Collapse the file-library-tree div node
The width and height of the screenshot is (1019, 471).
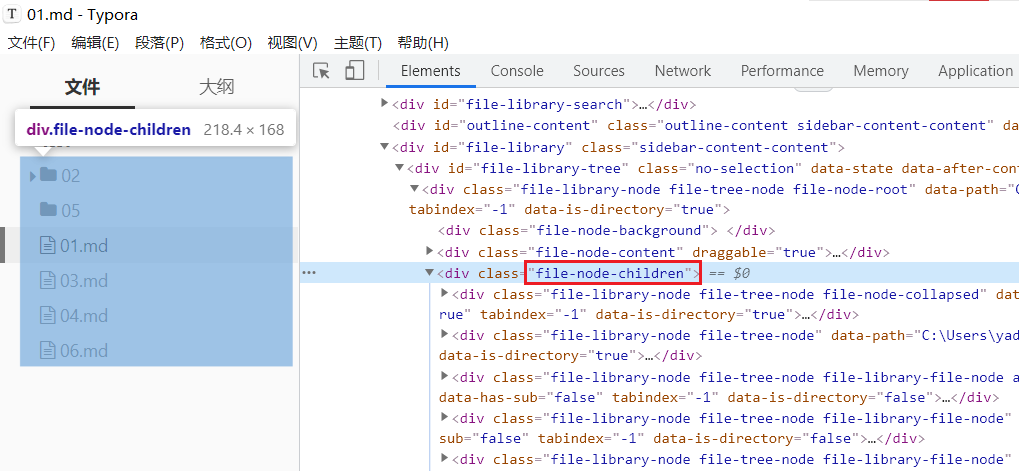(400, 168)
